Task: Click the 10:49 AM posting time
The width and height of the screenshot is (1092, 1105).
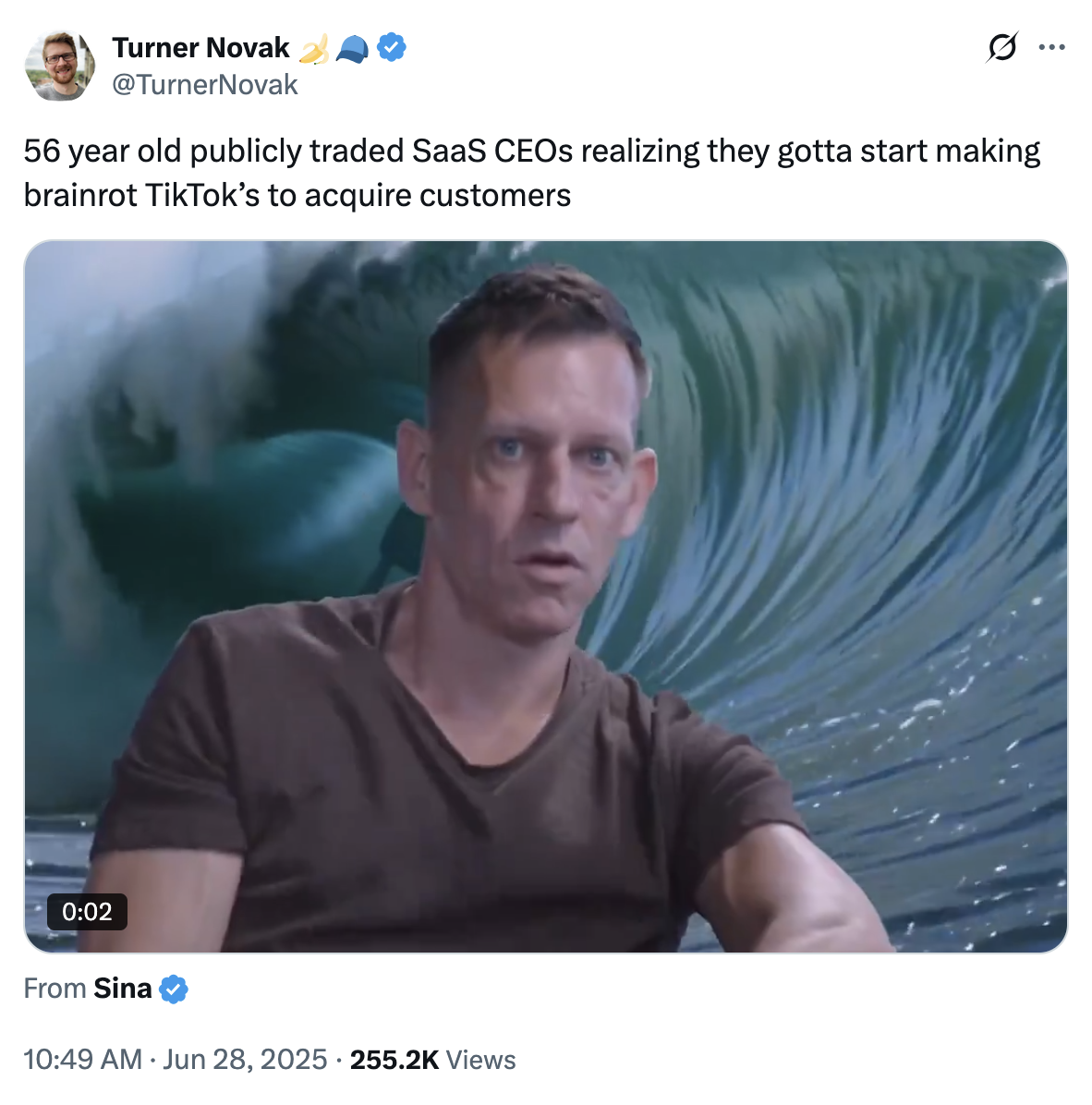Action: pyautogui.click(x=82, y=1059)
